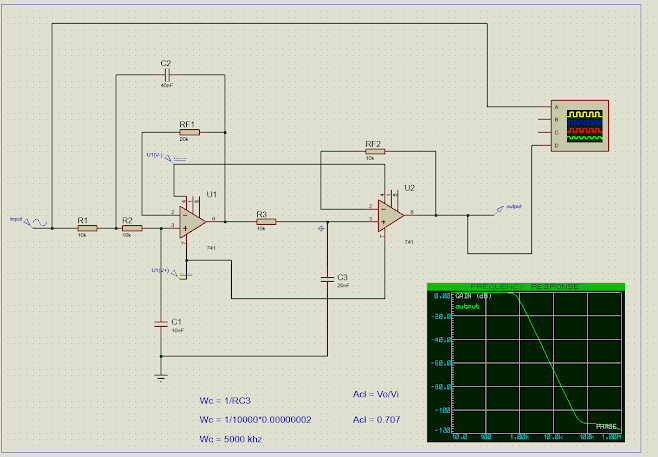Click the green 'output' trace label
Screen dimensions: 658x457
click(x=467, y=306)
